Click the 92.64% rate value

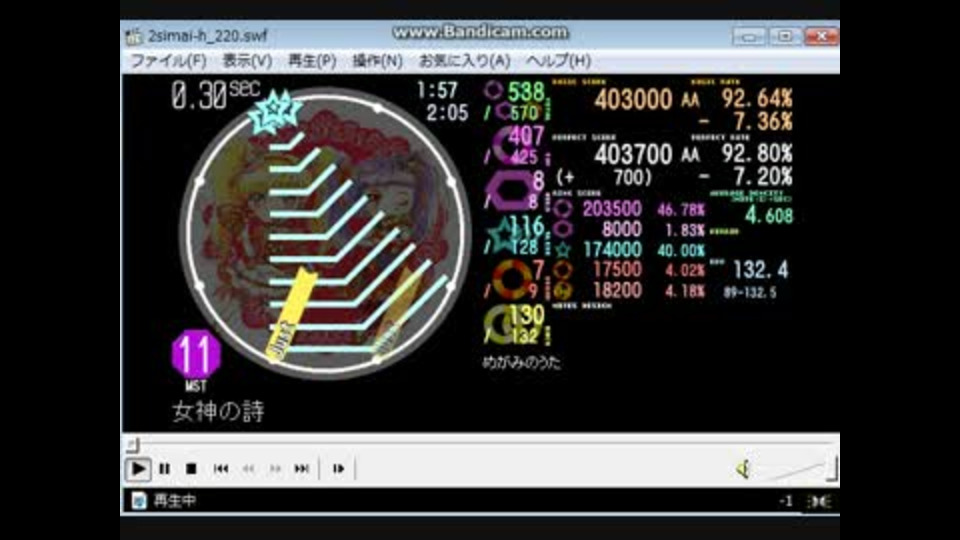[x=757, y=98]
